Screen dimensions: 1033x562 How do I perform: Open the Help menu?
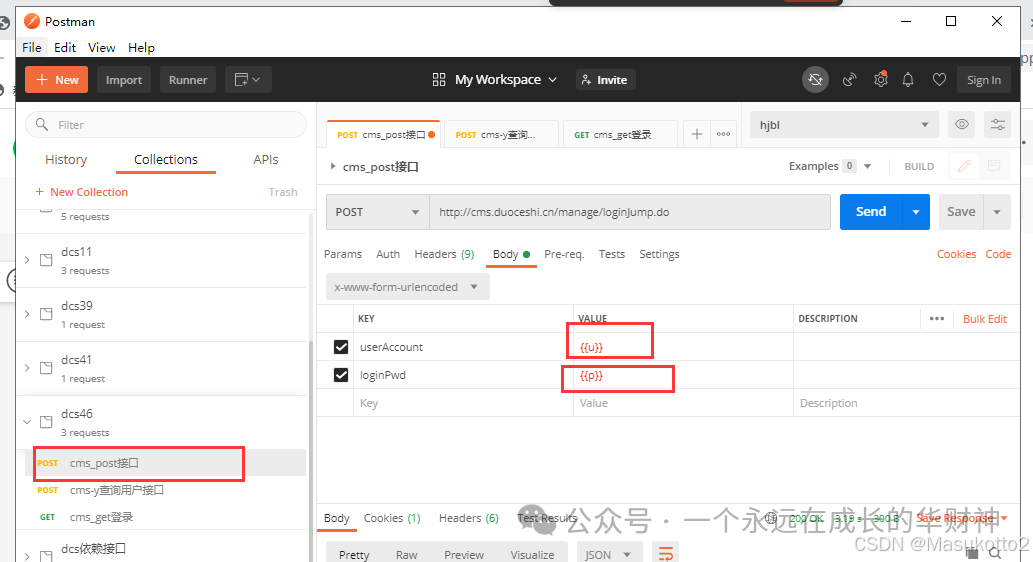tap(141, 47)
